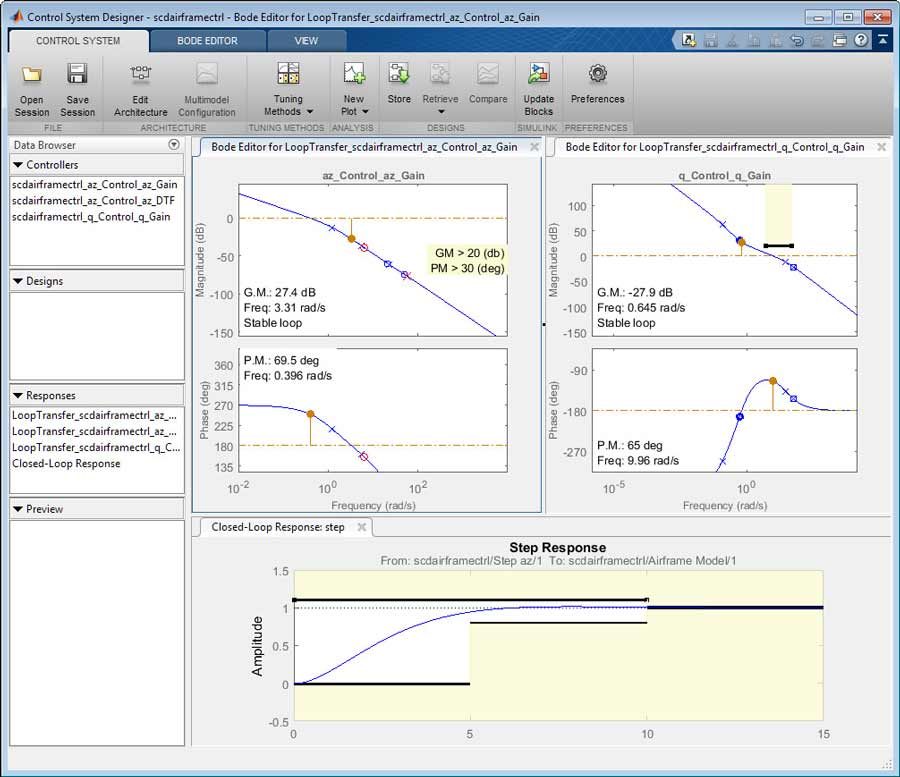This screenshot has height=777, width=900.
Task: Open the Tuning Methods gallery
Action: pyautogui.click(x=288, y=89)
